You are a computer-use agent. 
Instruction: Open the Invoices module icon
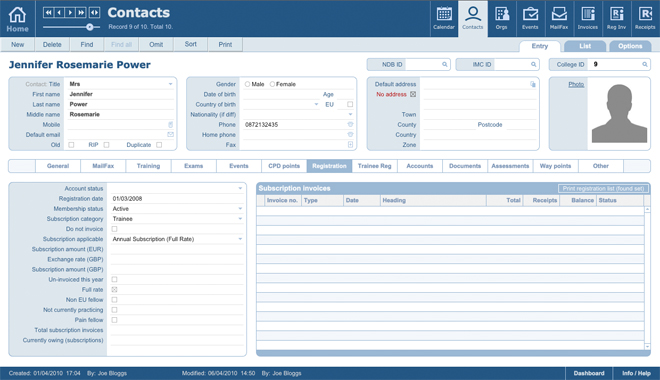tap(588, 19)
